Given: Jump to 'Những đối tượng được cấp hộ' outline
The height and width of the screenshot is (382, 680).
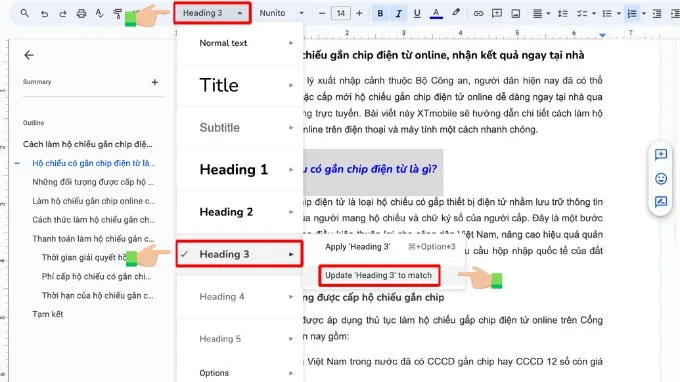Looking at the screenshot, I should pos(93,182).
